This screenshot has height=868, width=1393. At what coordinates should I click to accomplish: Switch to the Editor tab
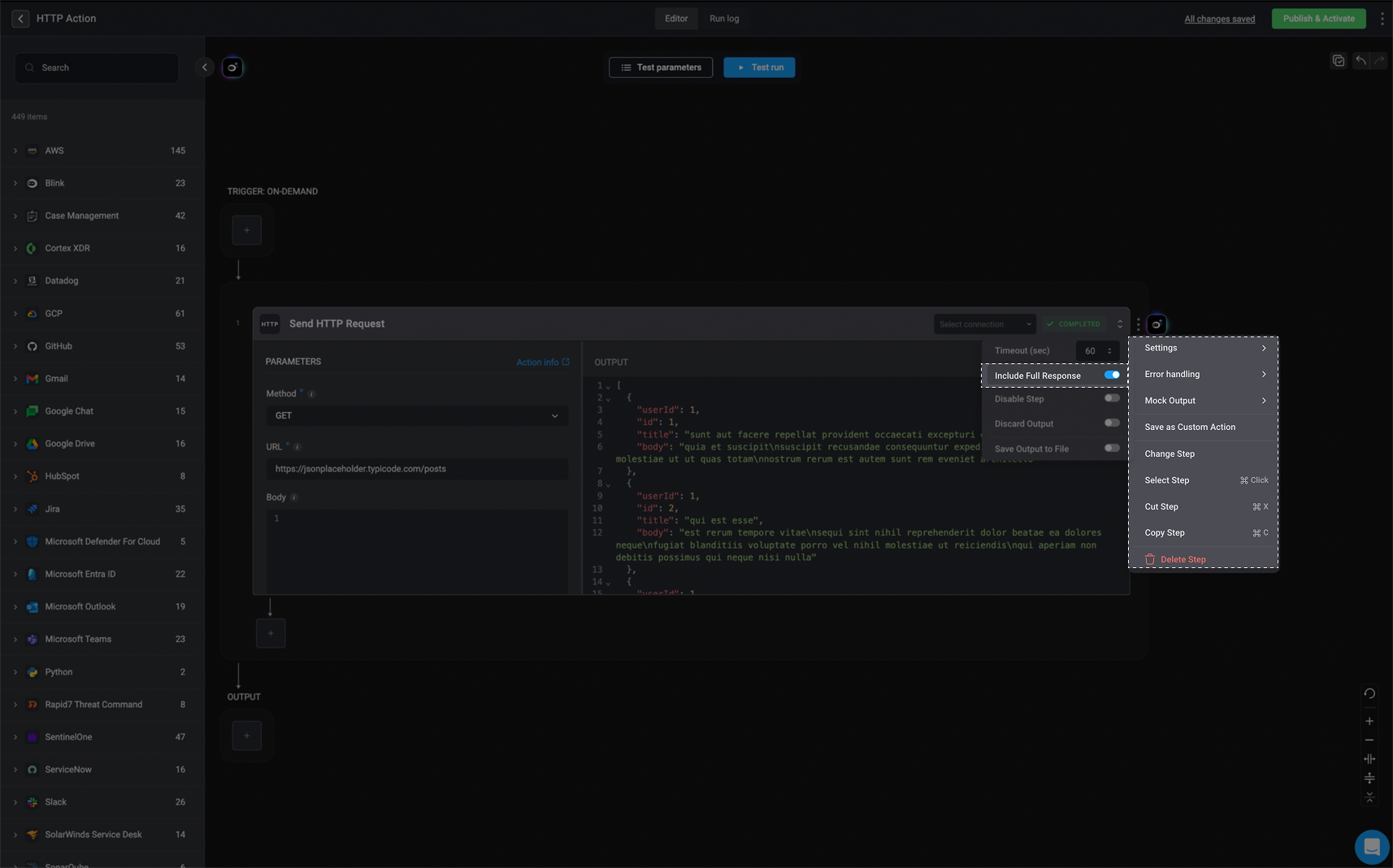pos(676,19)
